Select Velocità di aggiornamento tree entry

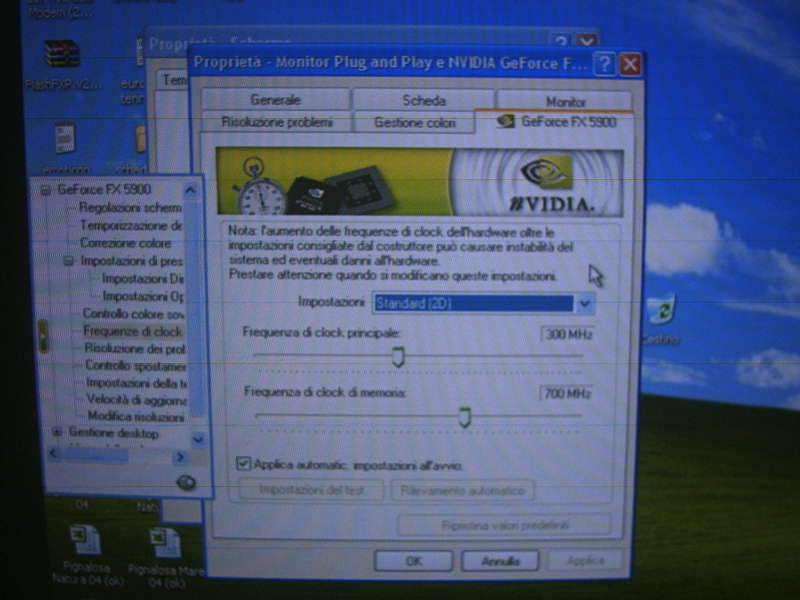136,400
